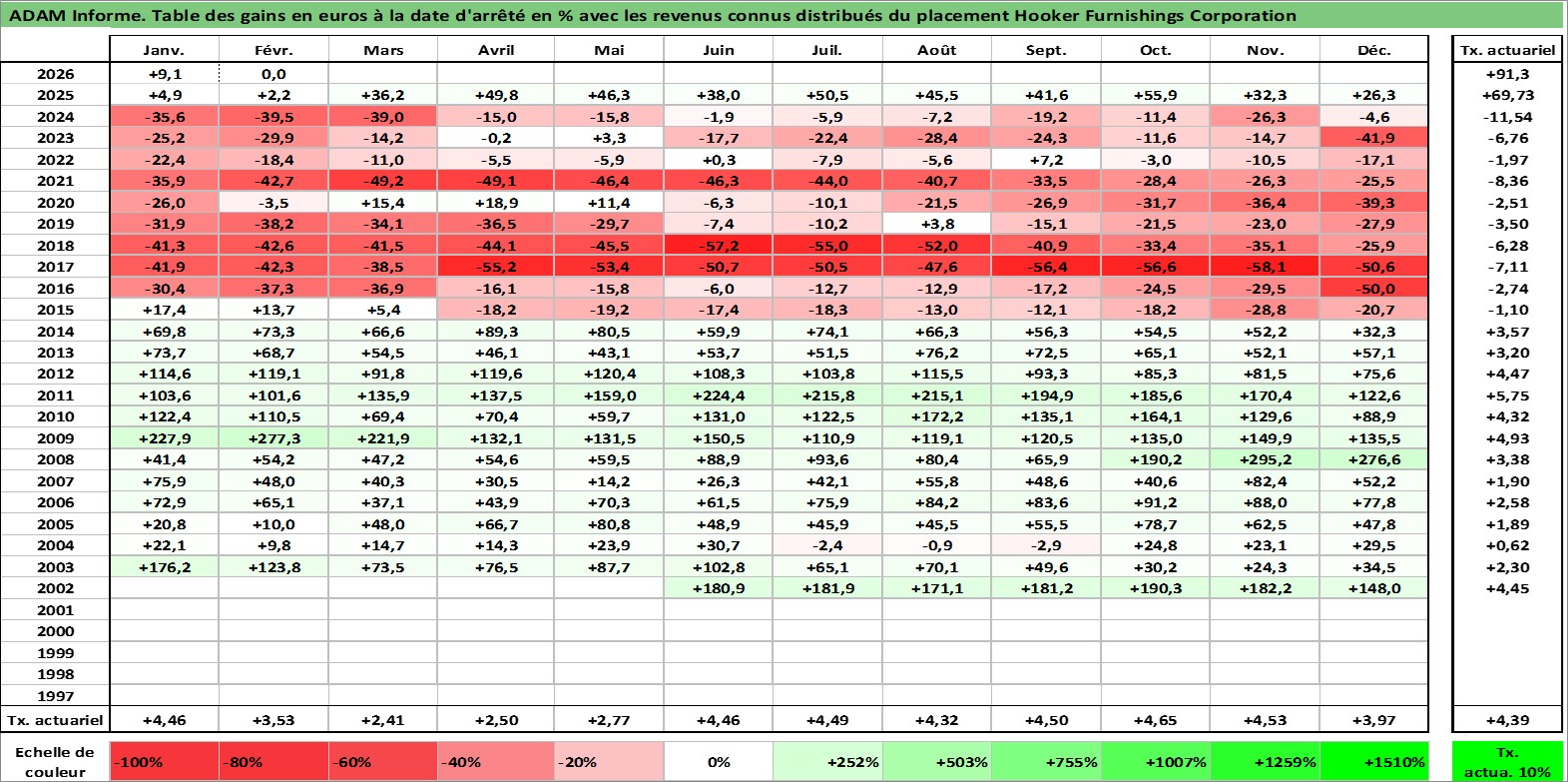Click the Echelle de couleur label

(55, 761)
